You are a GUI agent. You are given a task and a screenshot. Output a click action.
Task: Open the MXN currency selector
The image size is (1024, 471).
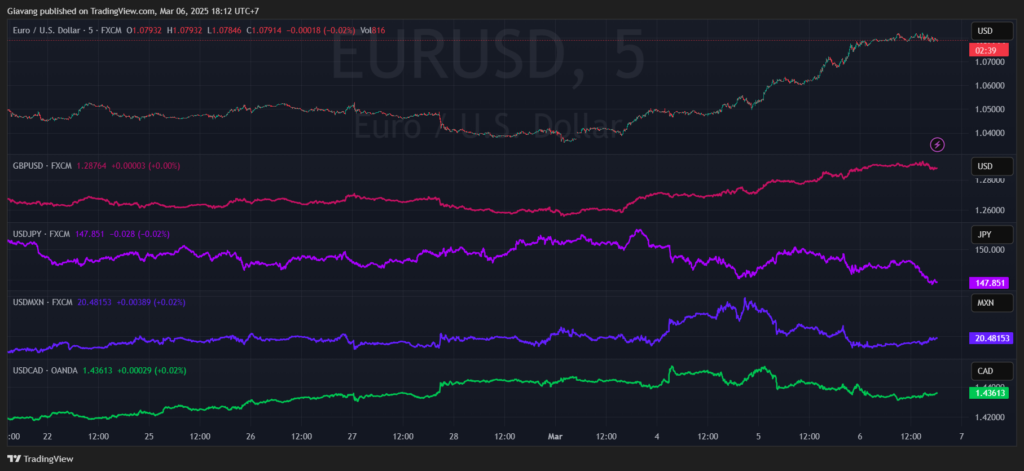point(983,302)
